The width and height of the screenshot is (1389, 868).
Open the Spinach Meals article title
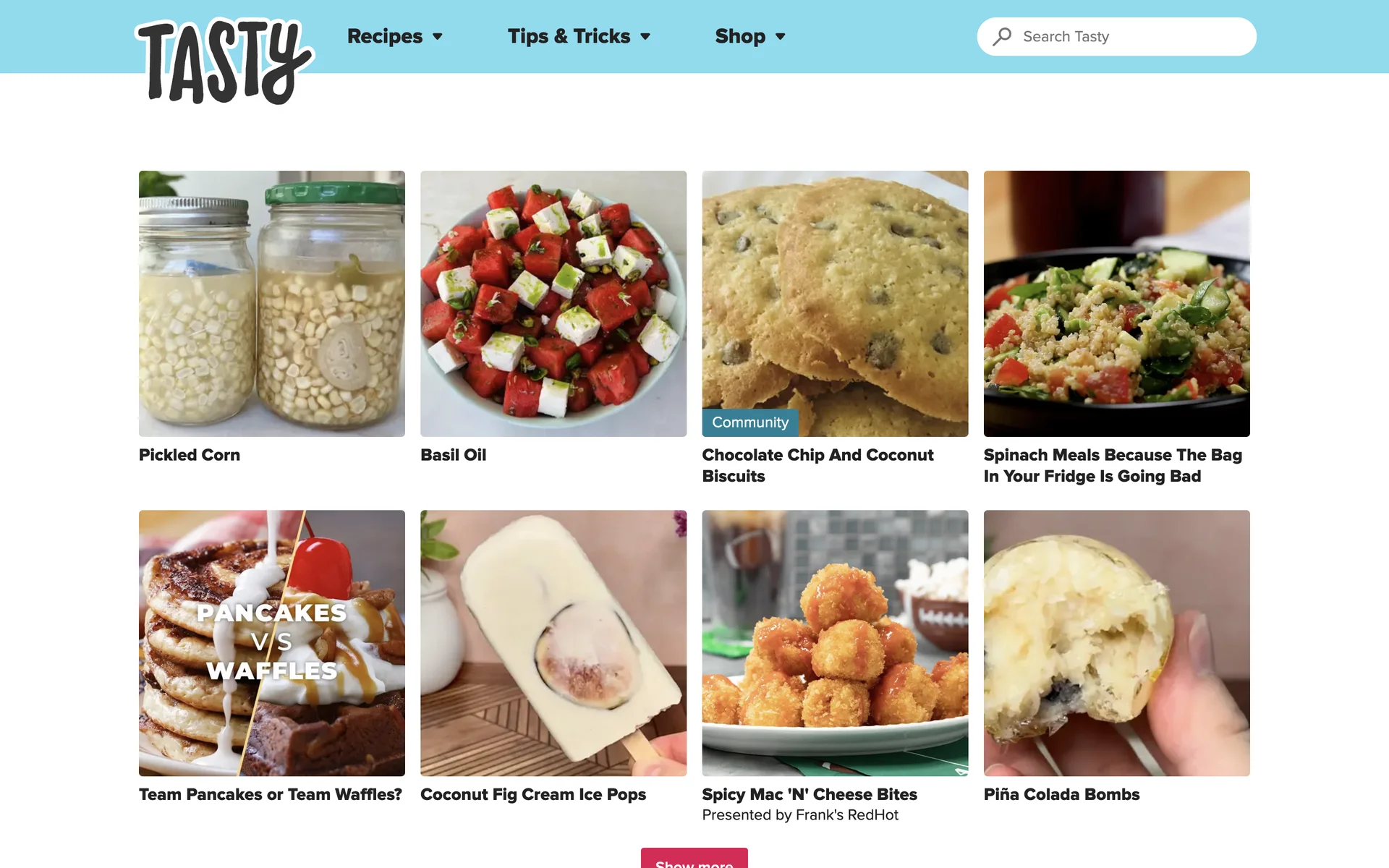pyautogui.click(x=1113, y=465)
